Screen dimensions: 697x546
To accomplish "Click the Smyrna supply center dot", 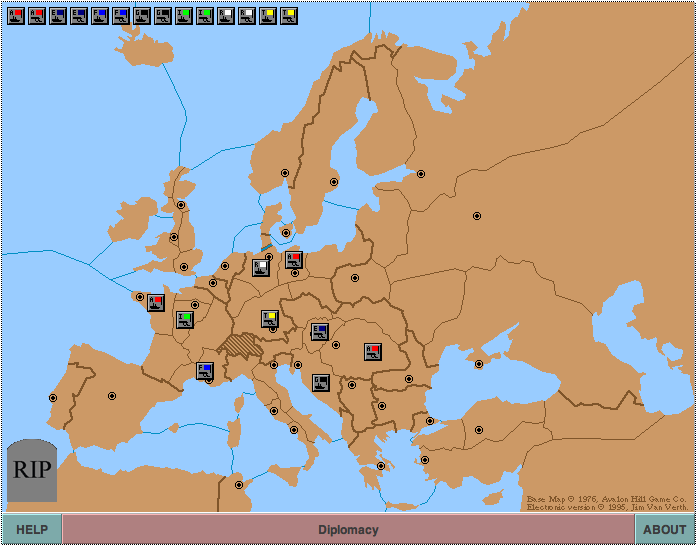I will point(425,460).
